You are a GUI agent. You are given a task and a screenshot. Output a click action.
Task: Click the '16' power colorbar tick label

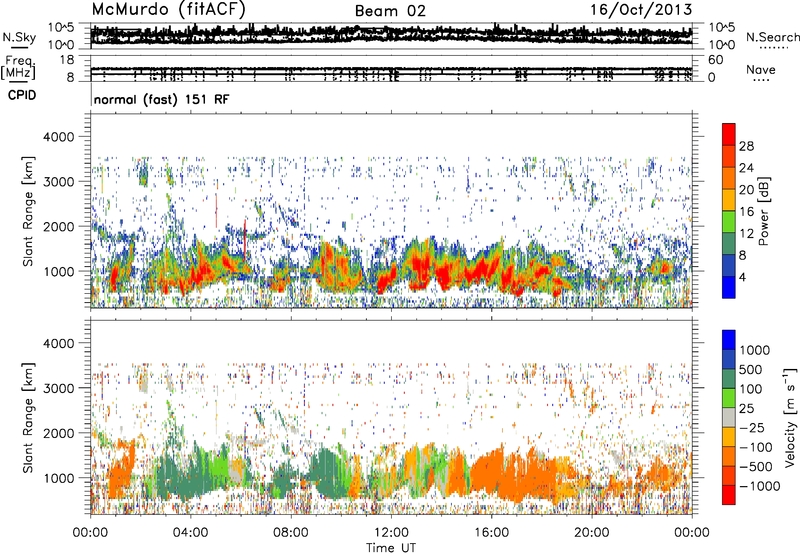(x=746, y=212)
